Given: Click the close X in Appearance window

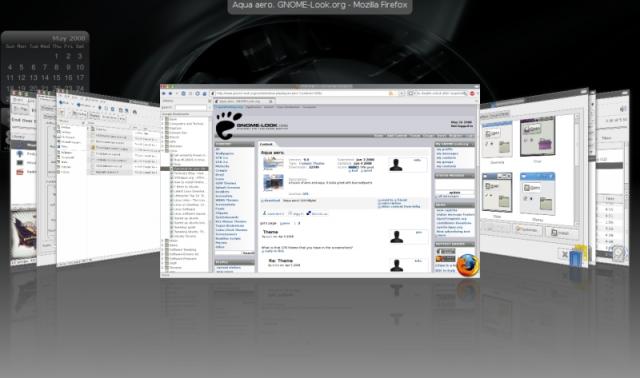Looking at the screenshot, I should pyautogui.click(x=565, y=254).
